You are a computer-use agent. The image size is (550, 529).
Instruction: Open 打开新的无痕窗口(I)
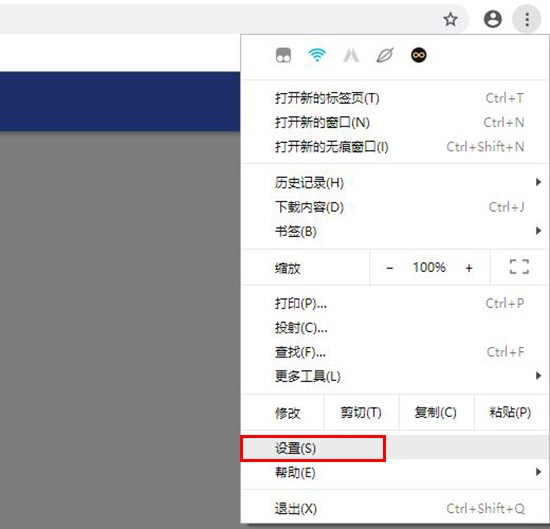tap(395, 147)
